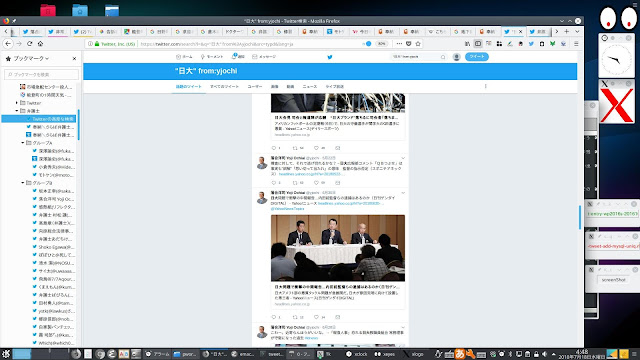This screenshot has width=640, height=360.
Task: Open the page actions three-dot menu
Action: tap(399, 44)
